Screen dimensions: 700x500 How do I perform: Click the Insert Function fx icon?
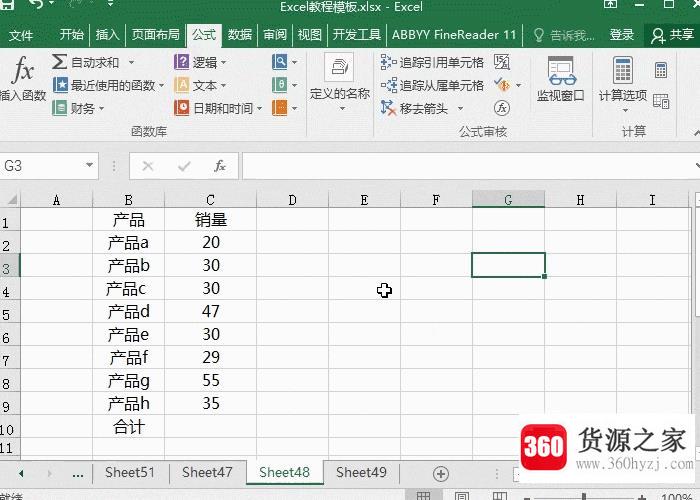click(23, 70)
